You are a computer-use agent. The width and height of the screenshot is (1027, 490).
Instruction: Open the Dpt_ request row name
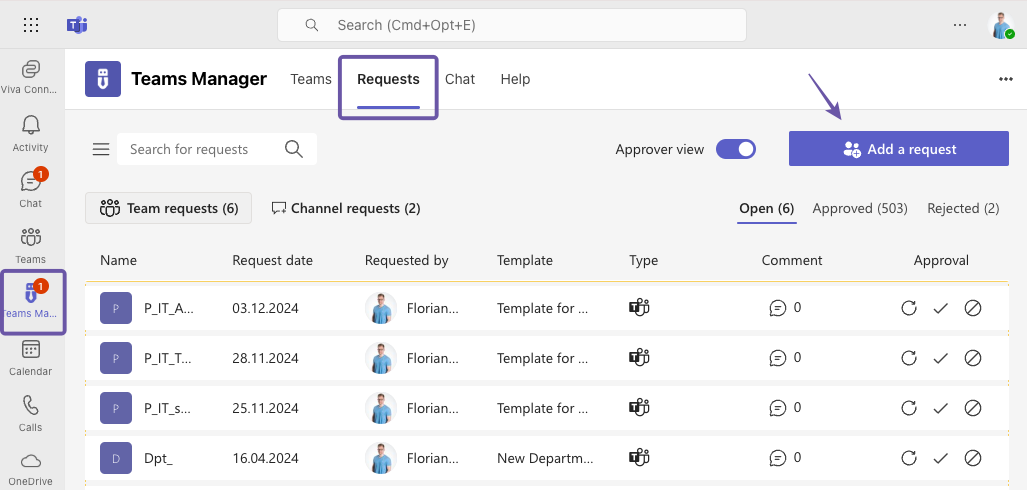tap(159, 458)
